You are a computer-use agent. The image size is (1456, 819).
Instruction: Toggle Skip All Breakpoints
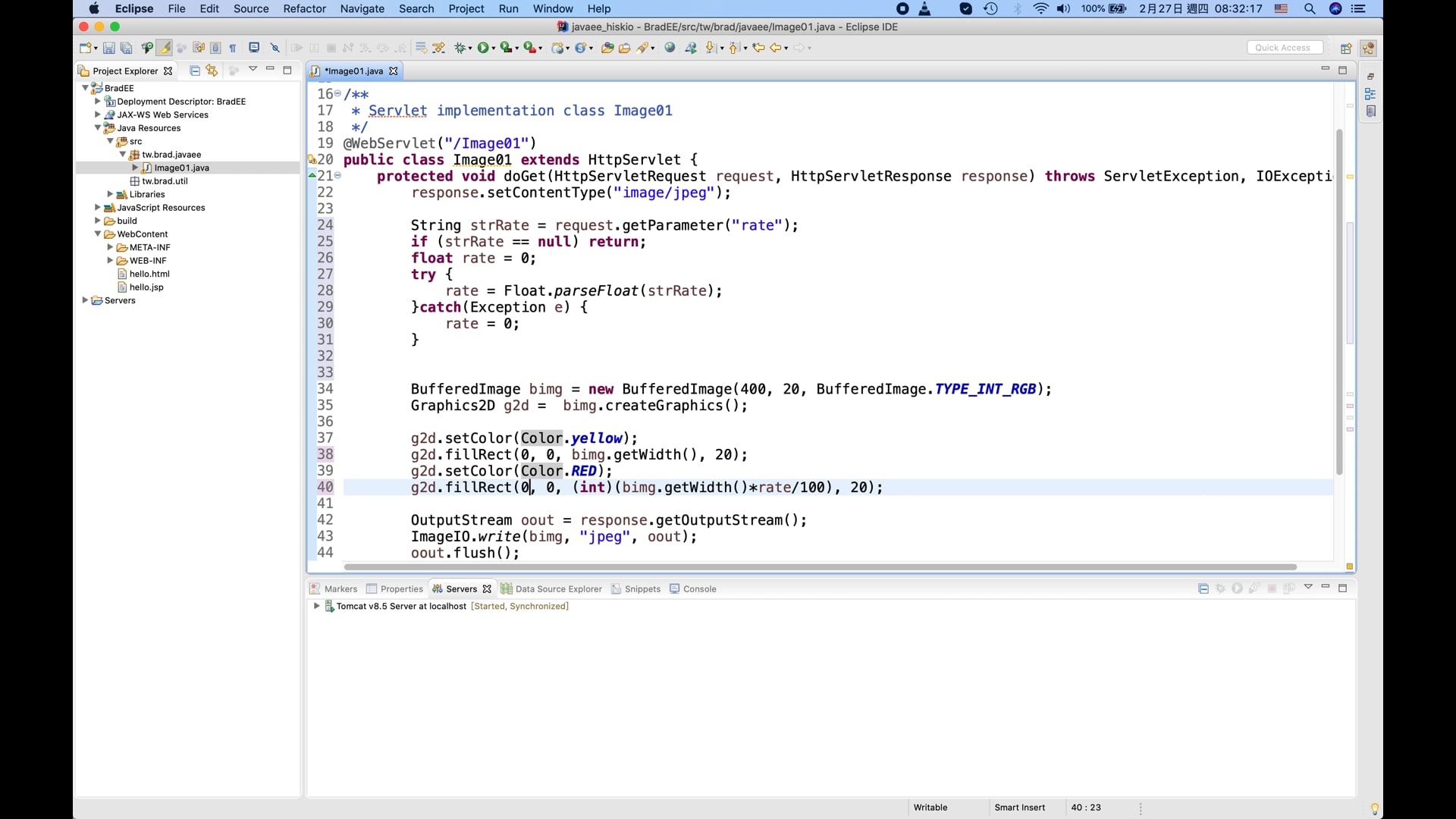pos(275,47)
